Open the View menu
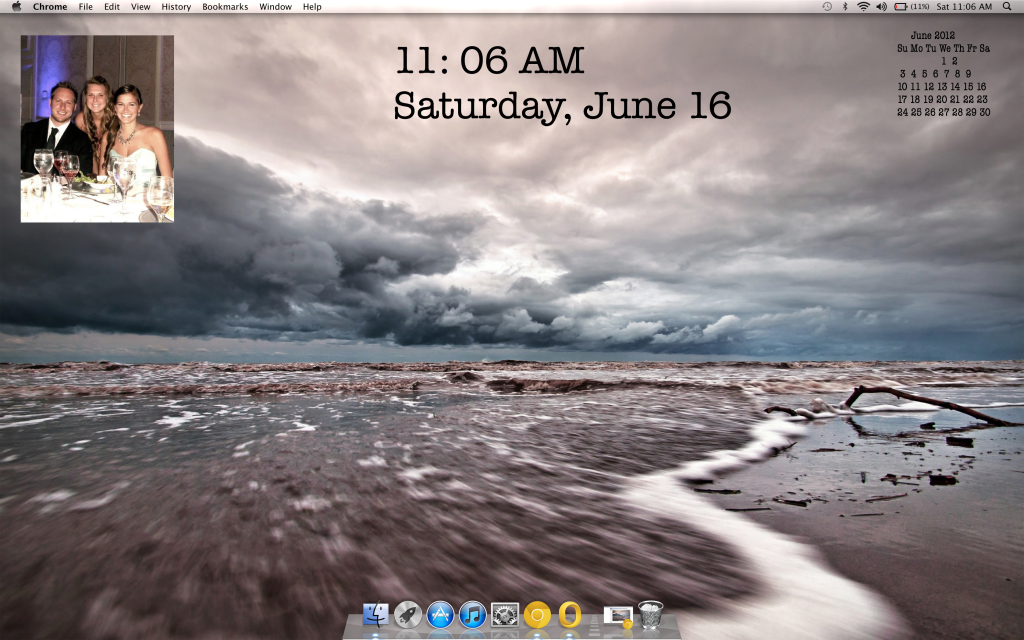 (x=140, y=7)
